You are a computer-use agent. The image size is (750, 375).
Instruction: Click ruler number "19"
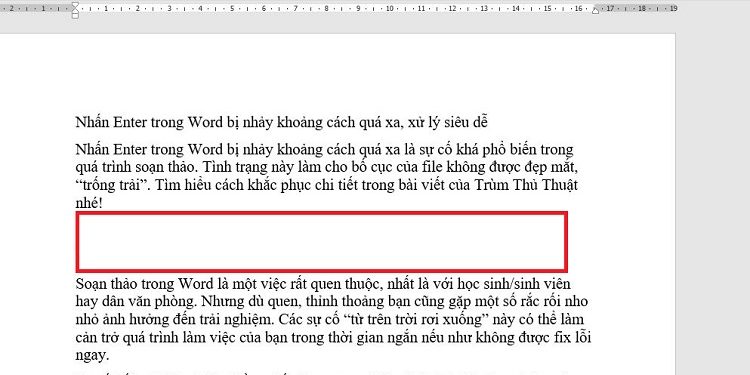673,8
